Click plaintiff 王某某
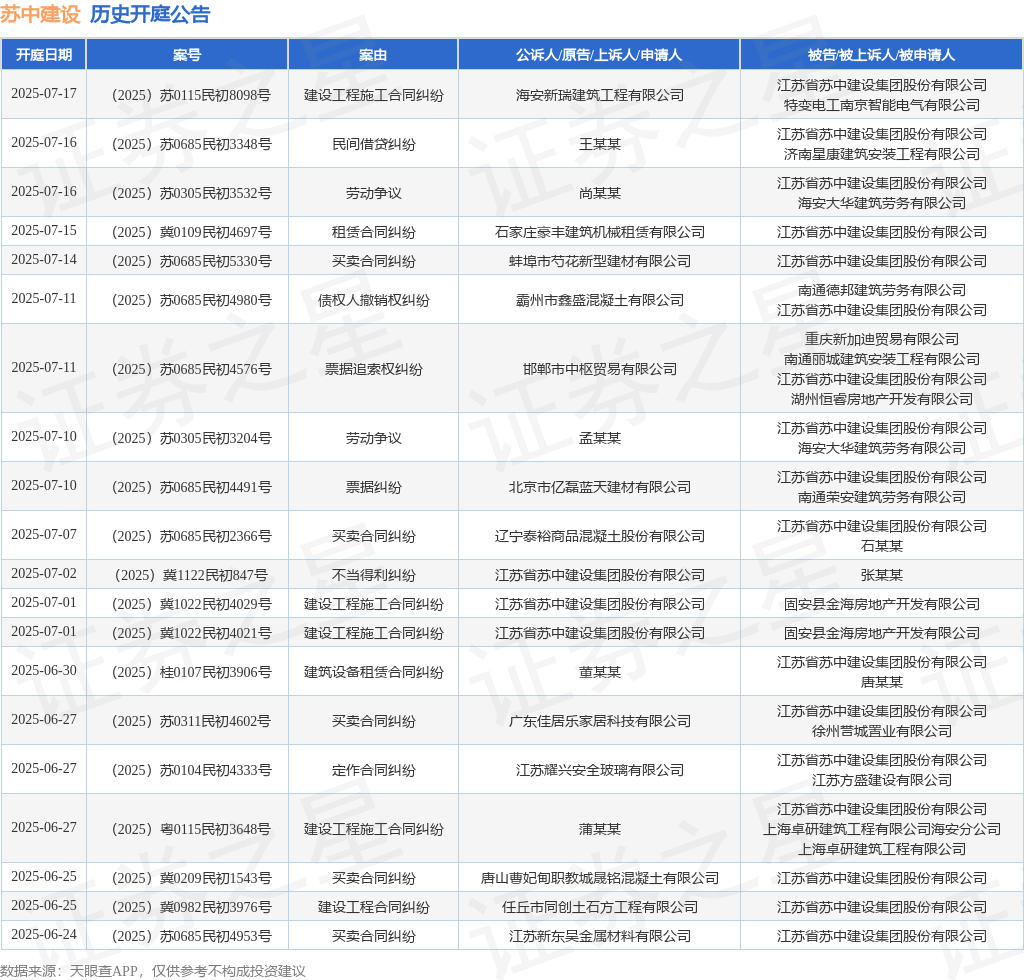Screen dimensions: 1024x980 [600, 144]
